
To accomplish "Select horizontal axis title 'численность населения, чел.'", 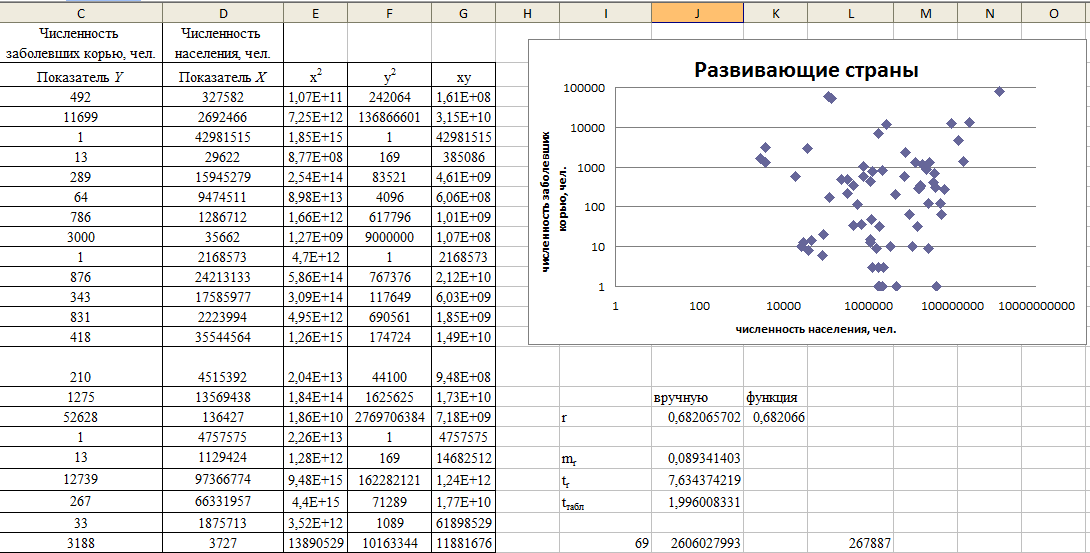I will (815, 328).
